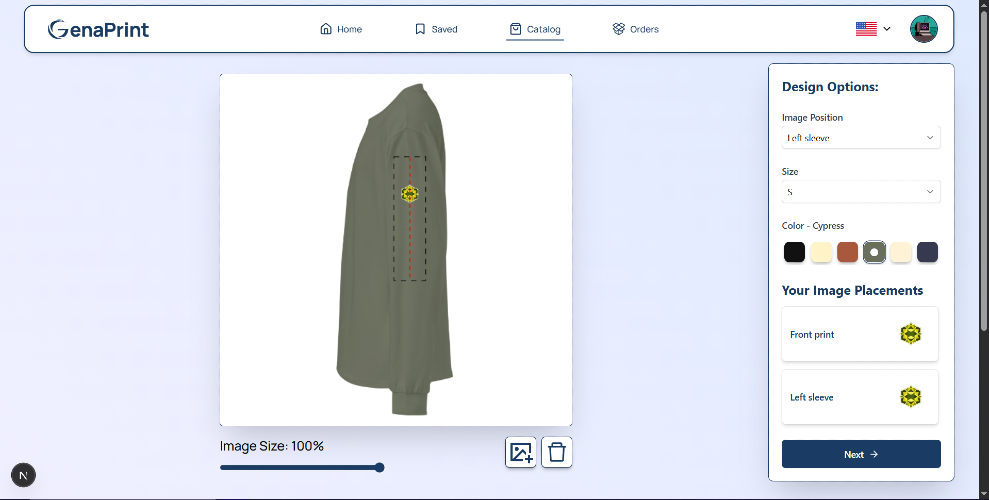Click the add image icon button
This screenshot has width=989, height=500.
[x=521, y=452]
